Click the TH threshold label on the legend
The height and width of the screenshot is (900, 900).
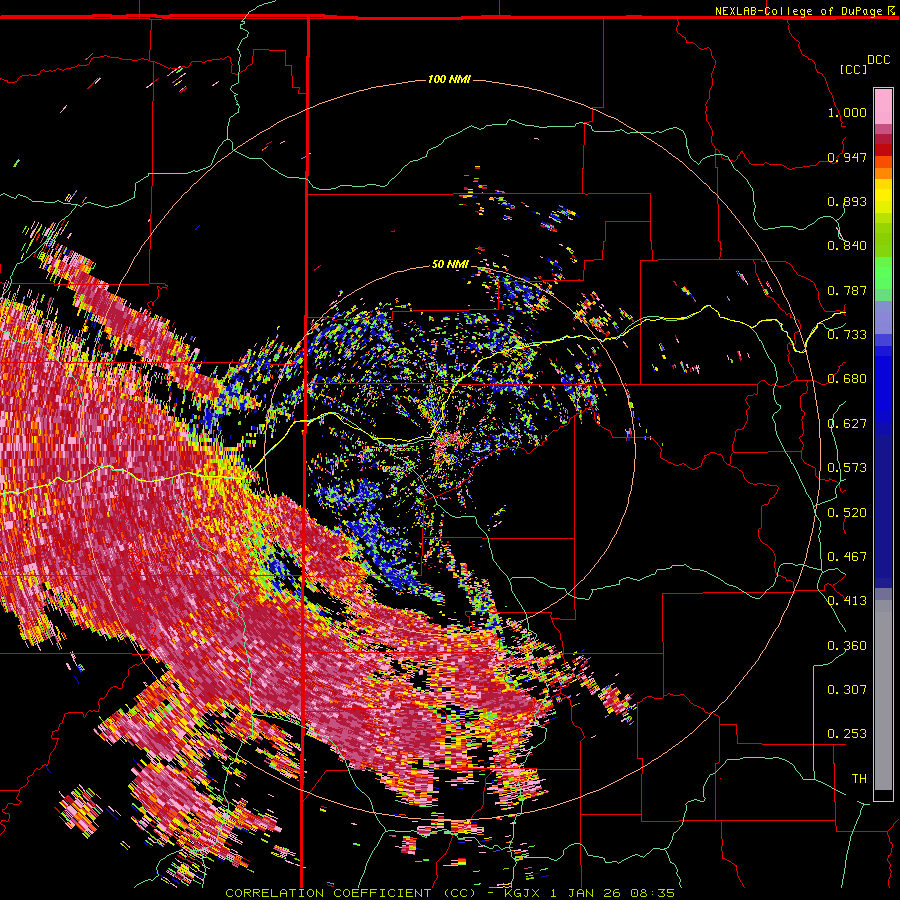click(x=859, y=779)
